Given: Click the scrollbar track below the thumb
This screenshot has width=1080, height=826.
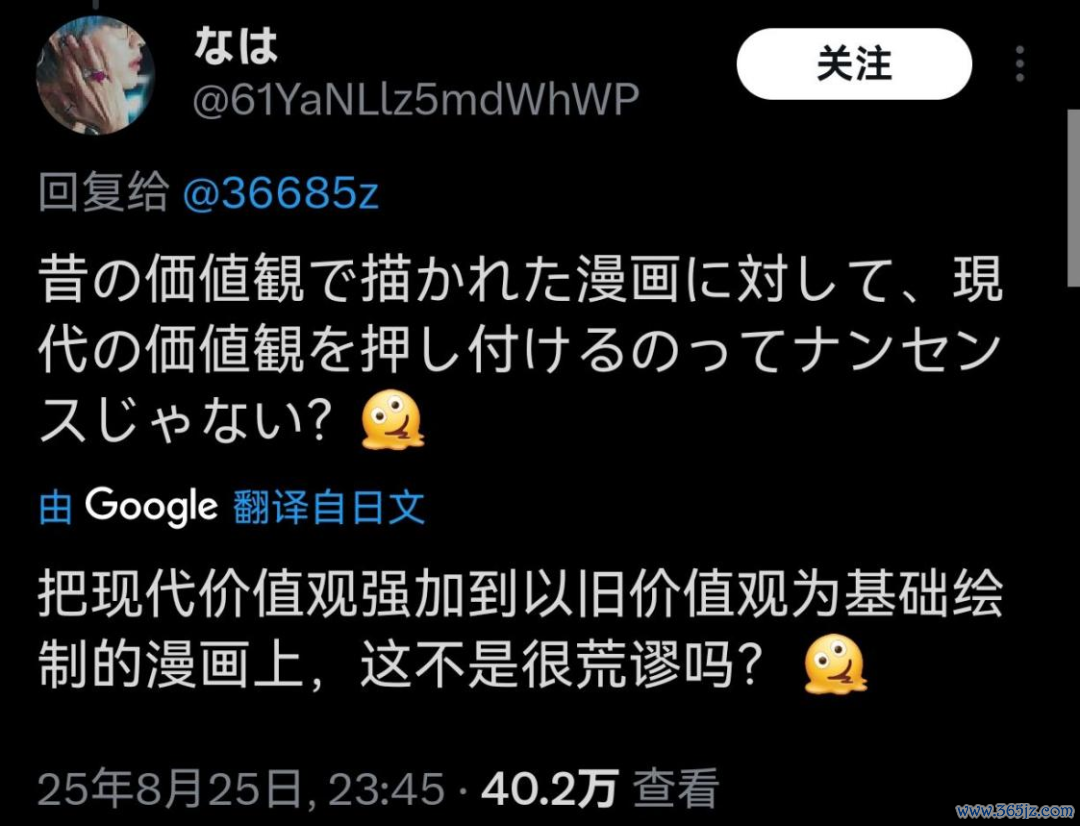Looking at the screenshot, I should click(x=1074, y=551).
